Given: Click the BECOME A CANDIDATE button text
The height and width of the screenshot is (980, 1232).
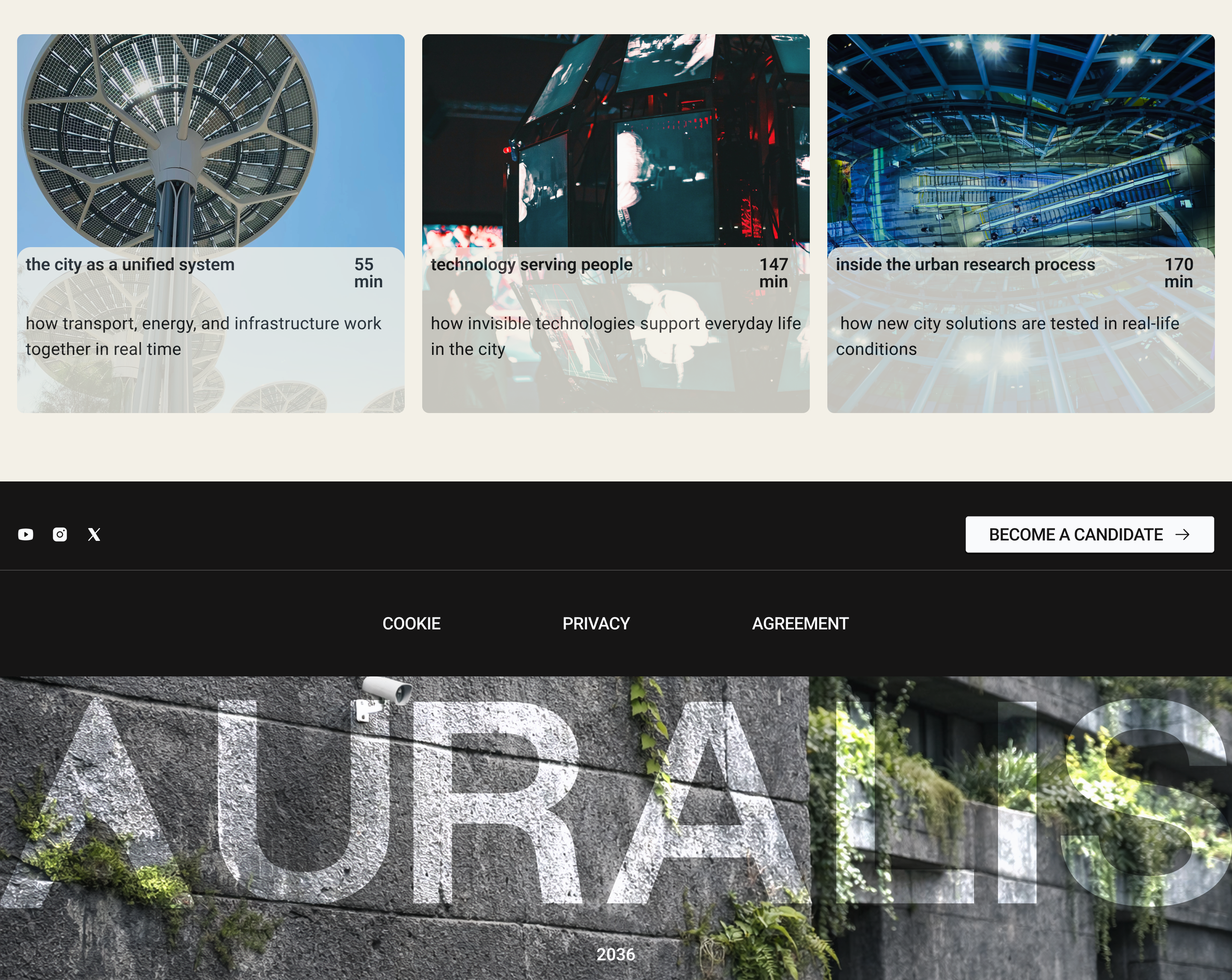Looking at the screenshot, I should tap(1076, 534).
